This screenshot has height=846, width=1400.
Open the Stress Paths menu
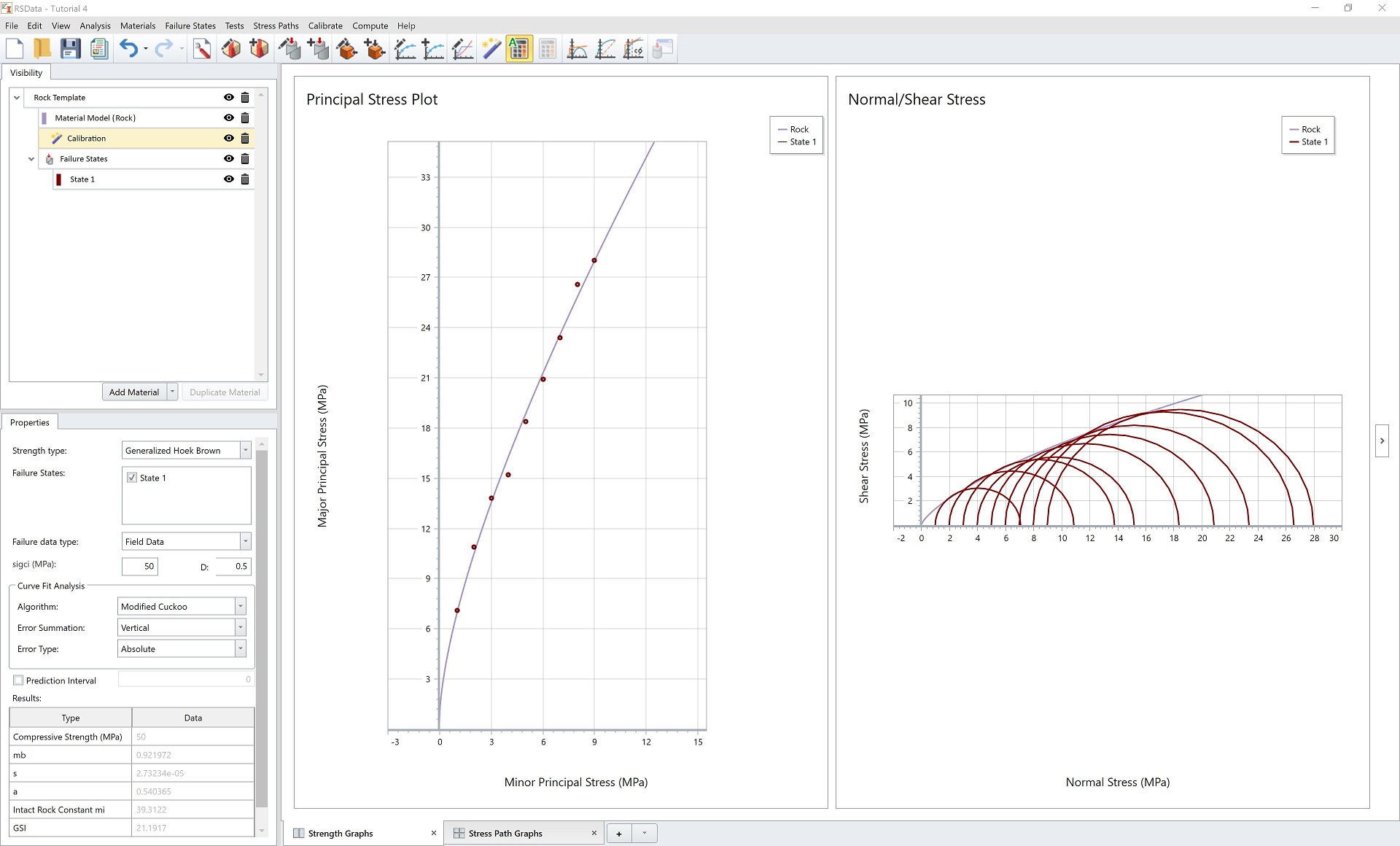(x=276, y=26)
